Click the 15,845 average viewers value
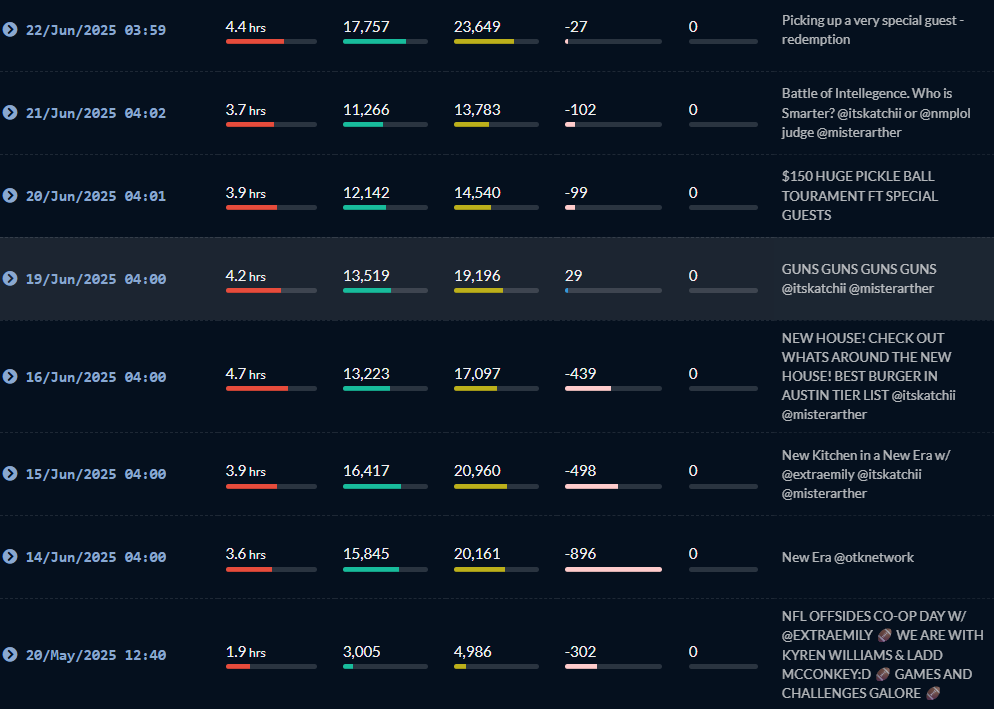 point(366,554)
